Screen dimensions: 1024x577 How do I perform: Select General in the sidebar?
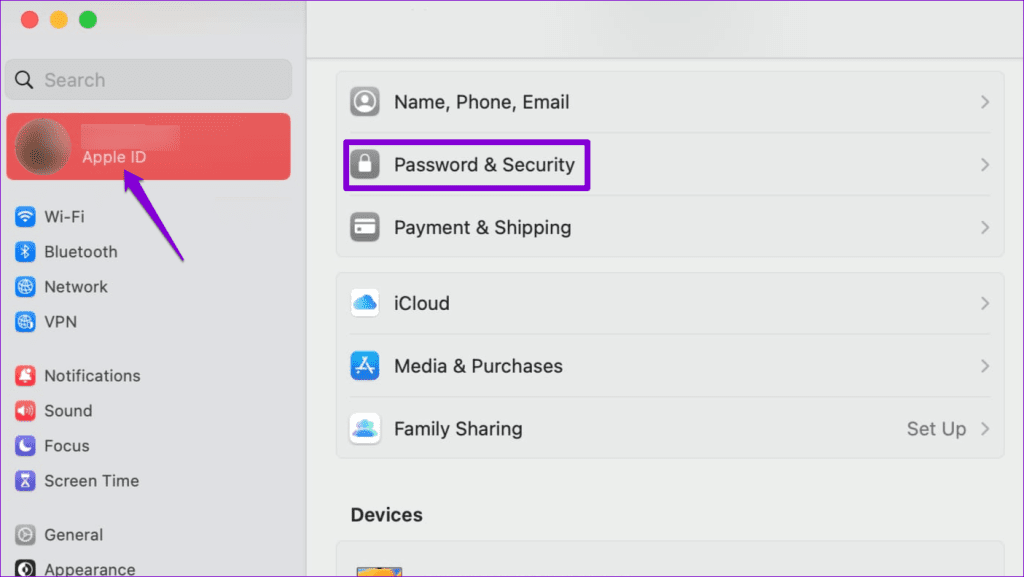click(72, 534)
